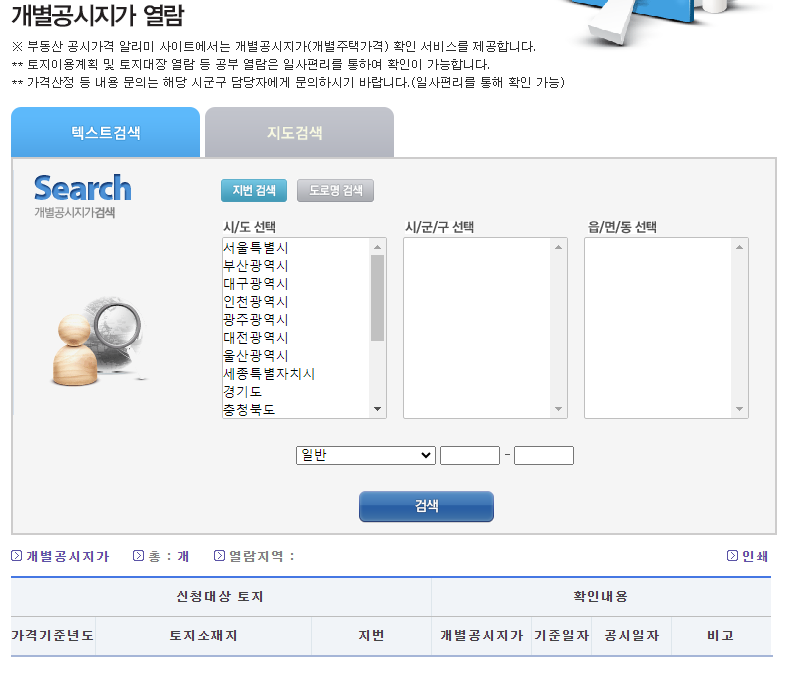The image size is (788, 676).
Task: Click the 가격기준년도 column header
Action: [x=52, y=636]
